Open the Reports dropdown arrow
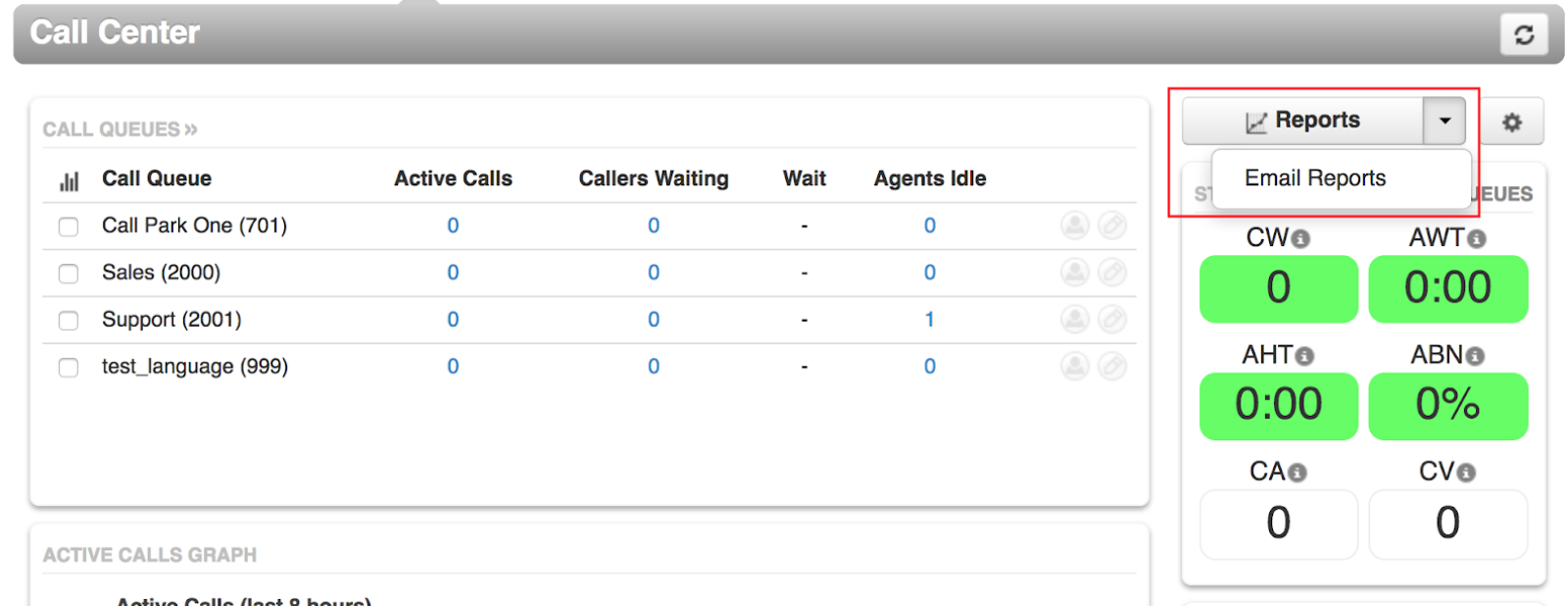1568x606 pixels. tap(1444, 120)
